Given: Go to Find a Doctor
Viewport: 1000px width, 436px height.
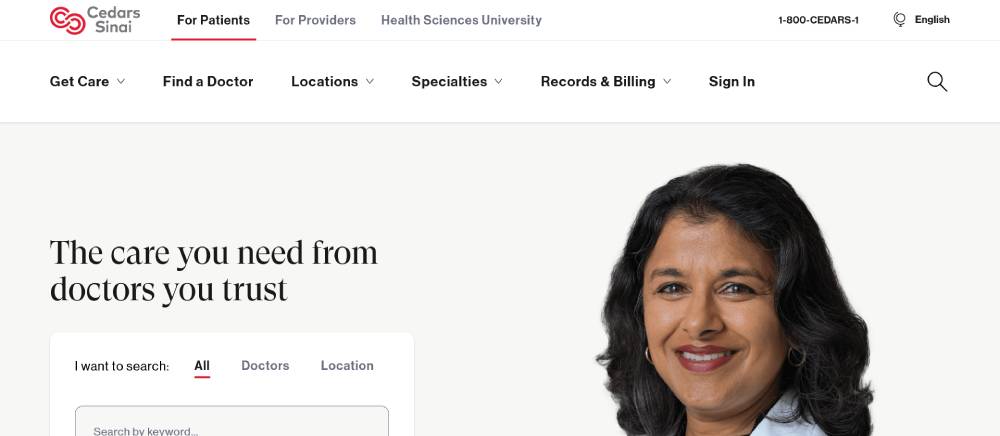Looking at the screenshot, I should 208,82.
